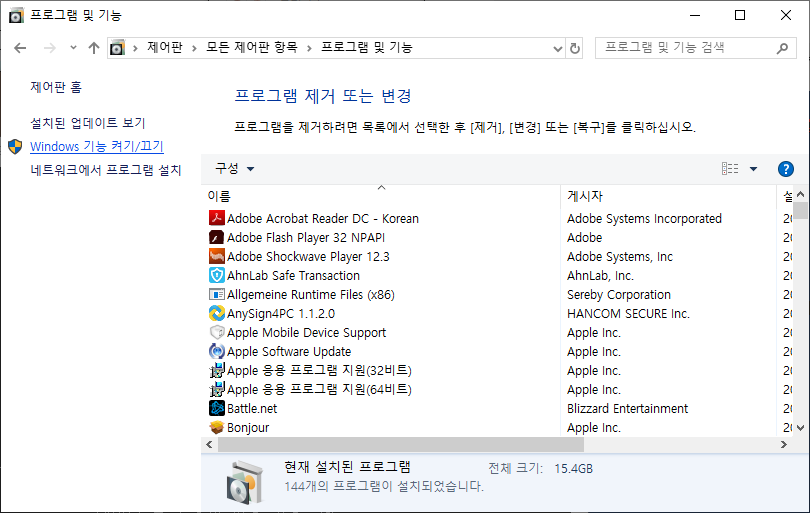This screenshot has height=513, width=810.
Task: Click the AhnLab Safe Transaction shield icon
Action: (x=216, y=275)
